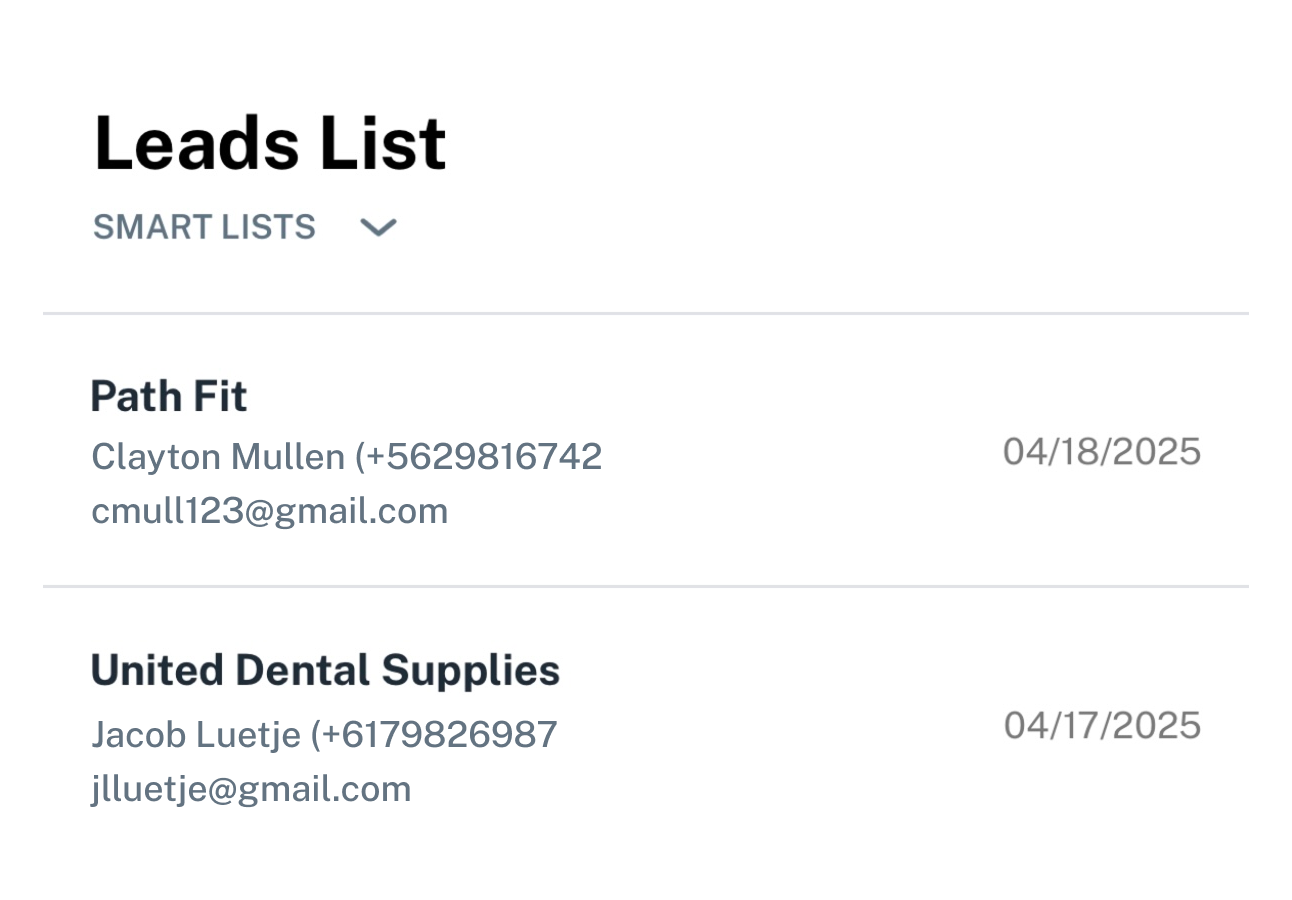Click the surname Mullen
Screen dimensions: 1292x900
pos(288,457)
